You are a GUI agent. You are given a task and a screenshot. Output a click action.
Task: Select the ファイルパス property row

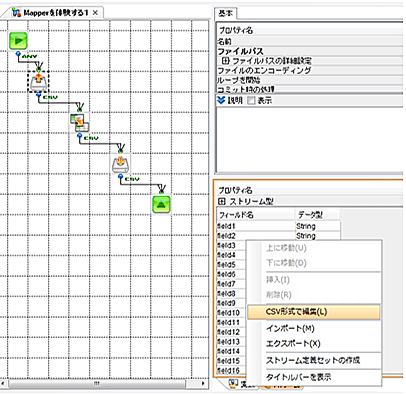pos(310,51)
